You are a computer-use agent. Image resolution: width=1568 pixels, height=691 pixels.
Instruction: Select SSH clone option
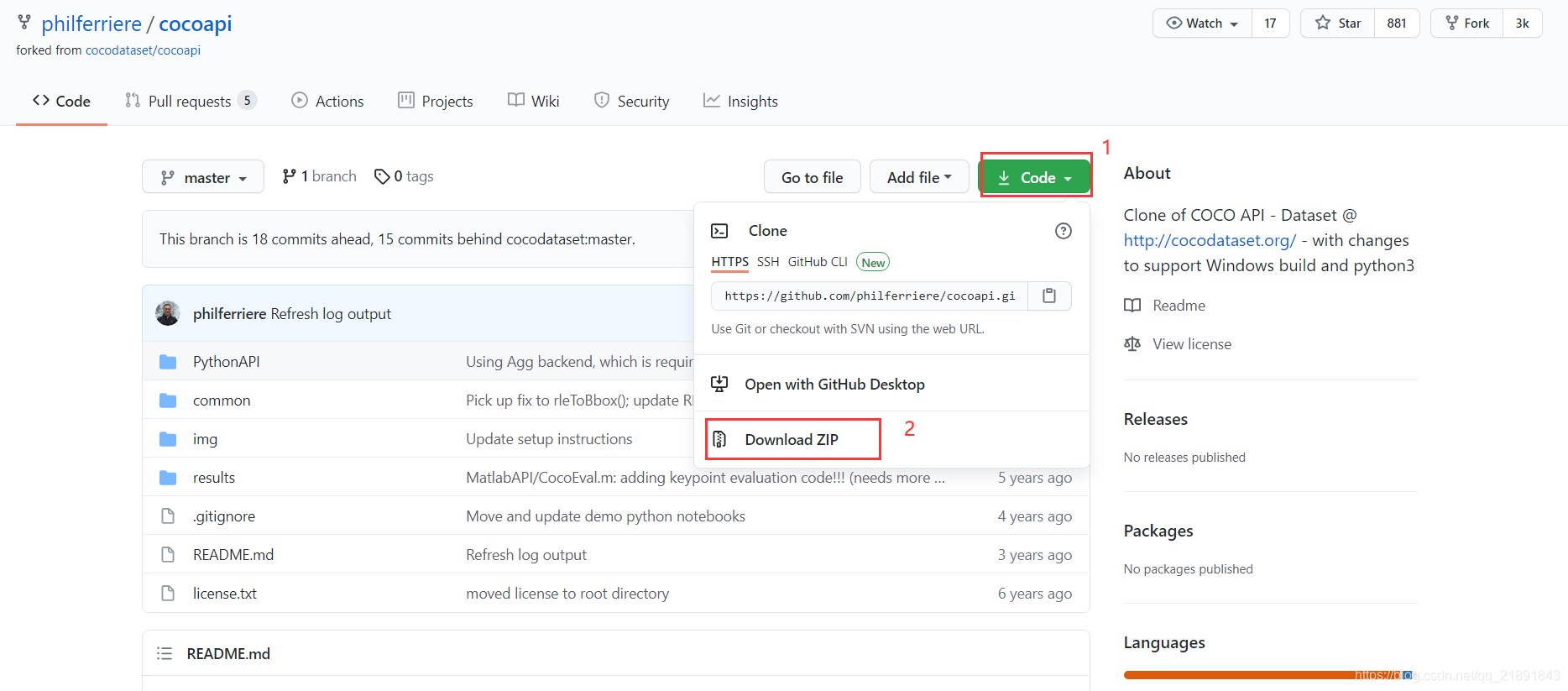pyautogui.click(x=768, y=262)
